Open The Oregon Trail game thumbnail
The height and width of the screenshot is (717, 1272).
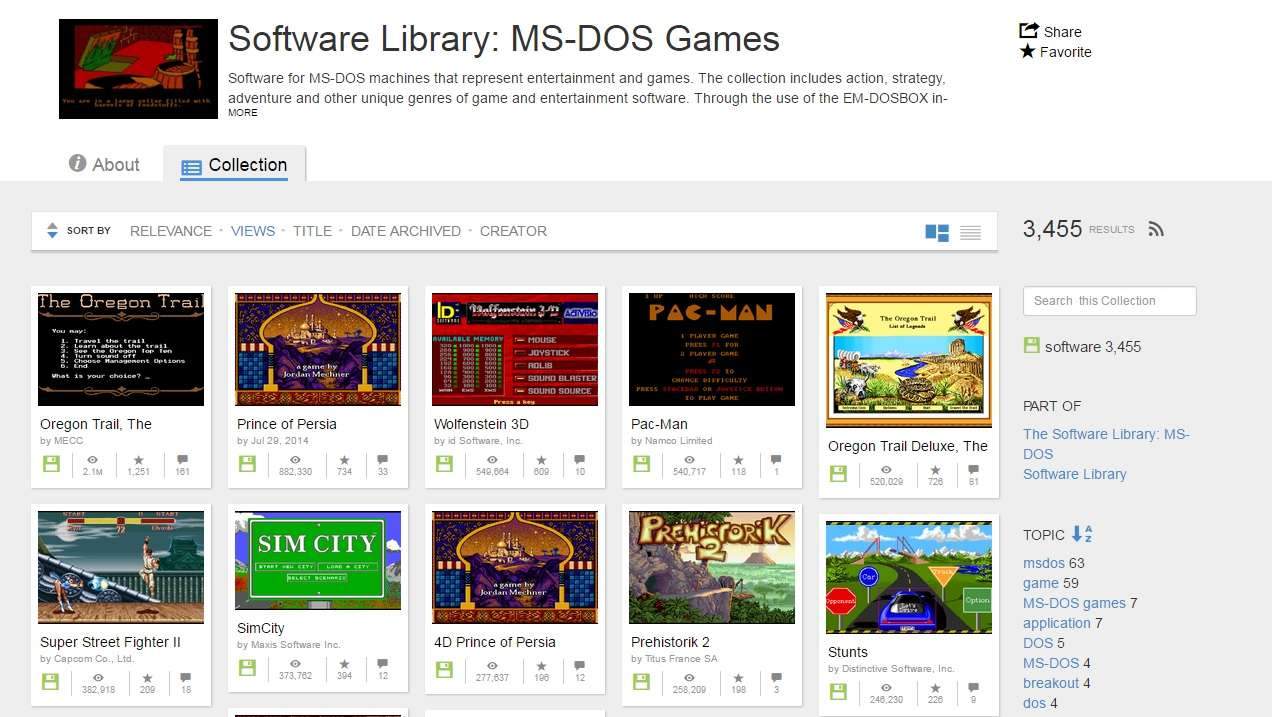tap(121, 349)
